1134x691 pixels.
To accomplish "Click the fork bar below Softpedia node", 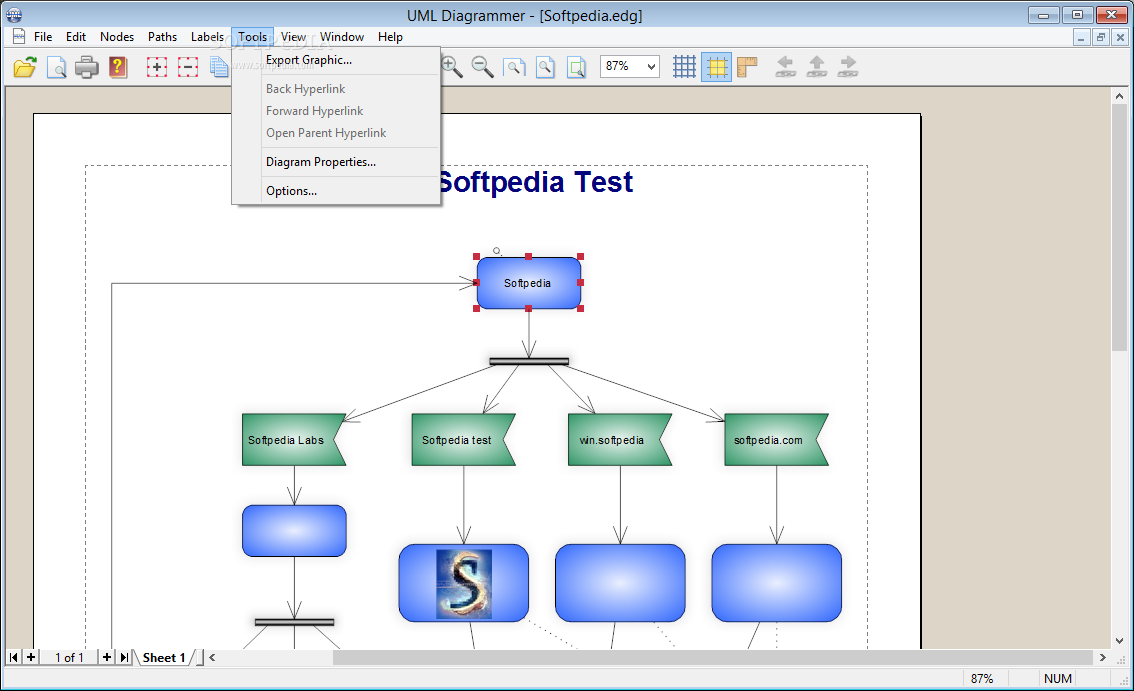I will pyautogui.click(x=529, y=361).
